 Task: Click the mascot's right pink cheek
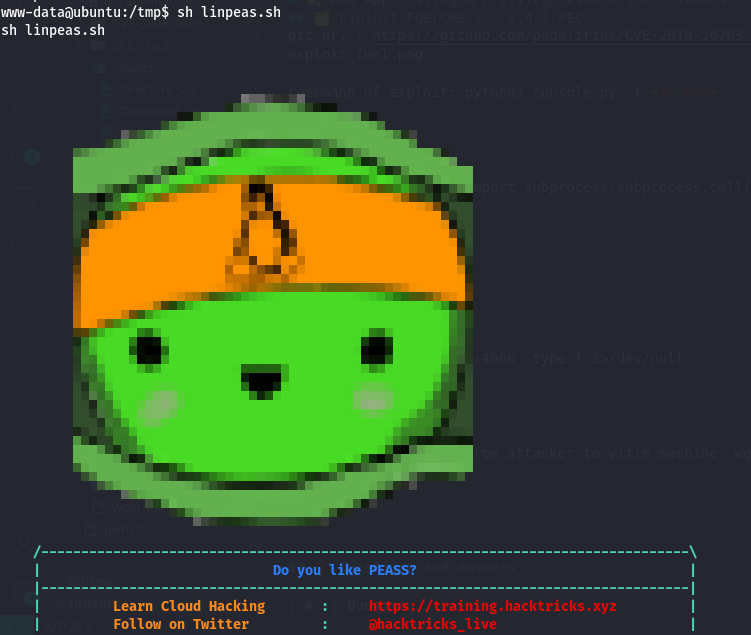372,399
